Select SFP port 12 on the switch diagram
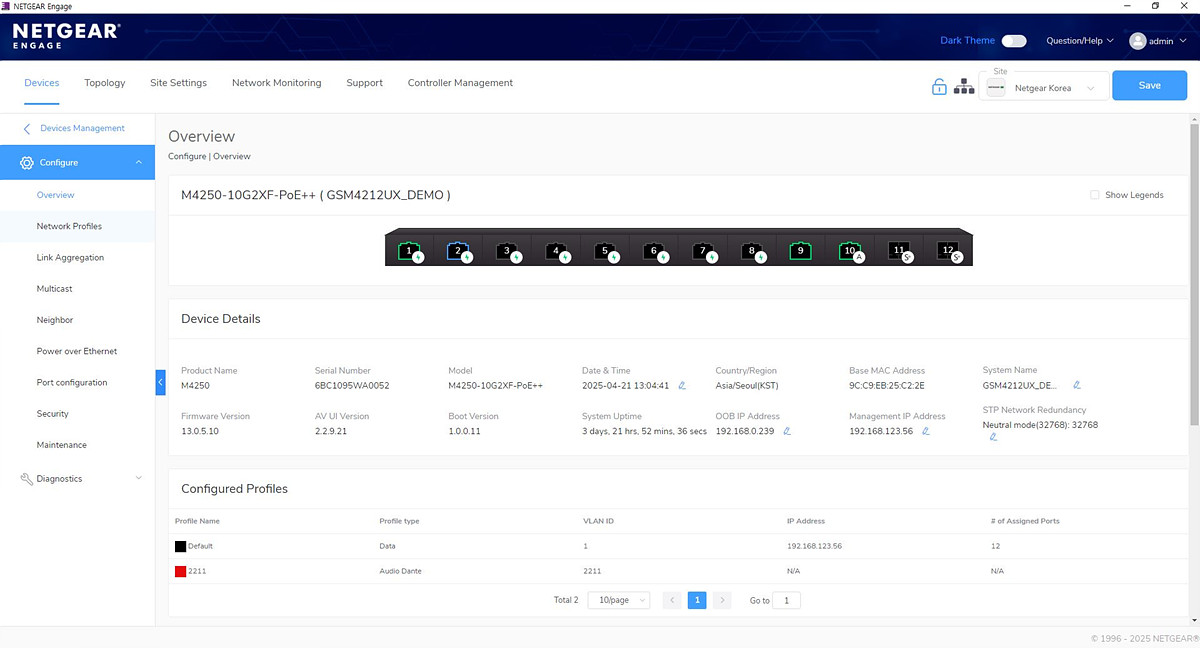Image resolution: width=1200 pixels, height=648 pixels. [948, 250]
